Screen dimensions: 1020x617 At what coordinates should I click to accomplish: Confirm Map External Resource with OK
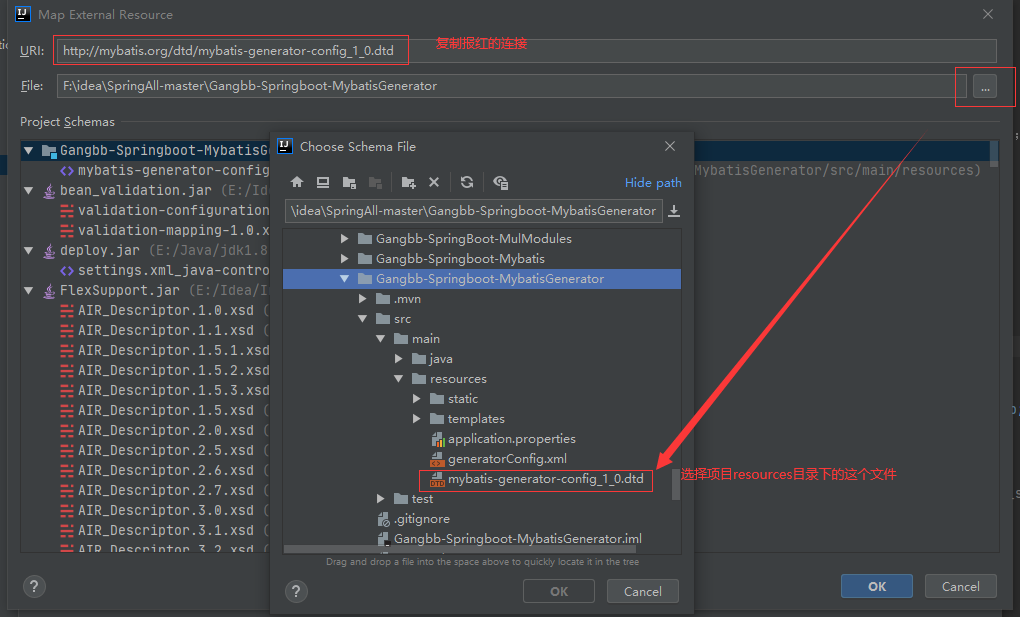pos(877,586)
